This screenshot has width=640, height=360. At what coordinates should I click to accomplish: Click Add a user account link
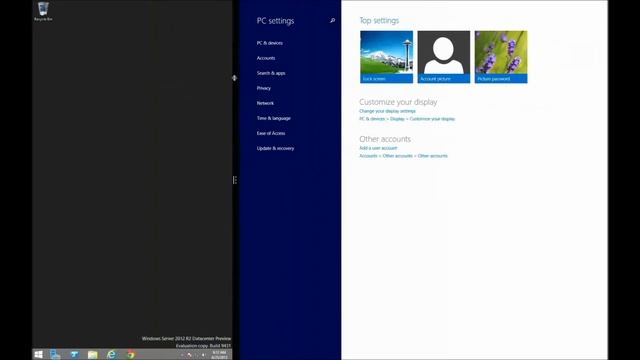pos(378,148)
